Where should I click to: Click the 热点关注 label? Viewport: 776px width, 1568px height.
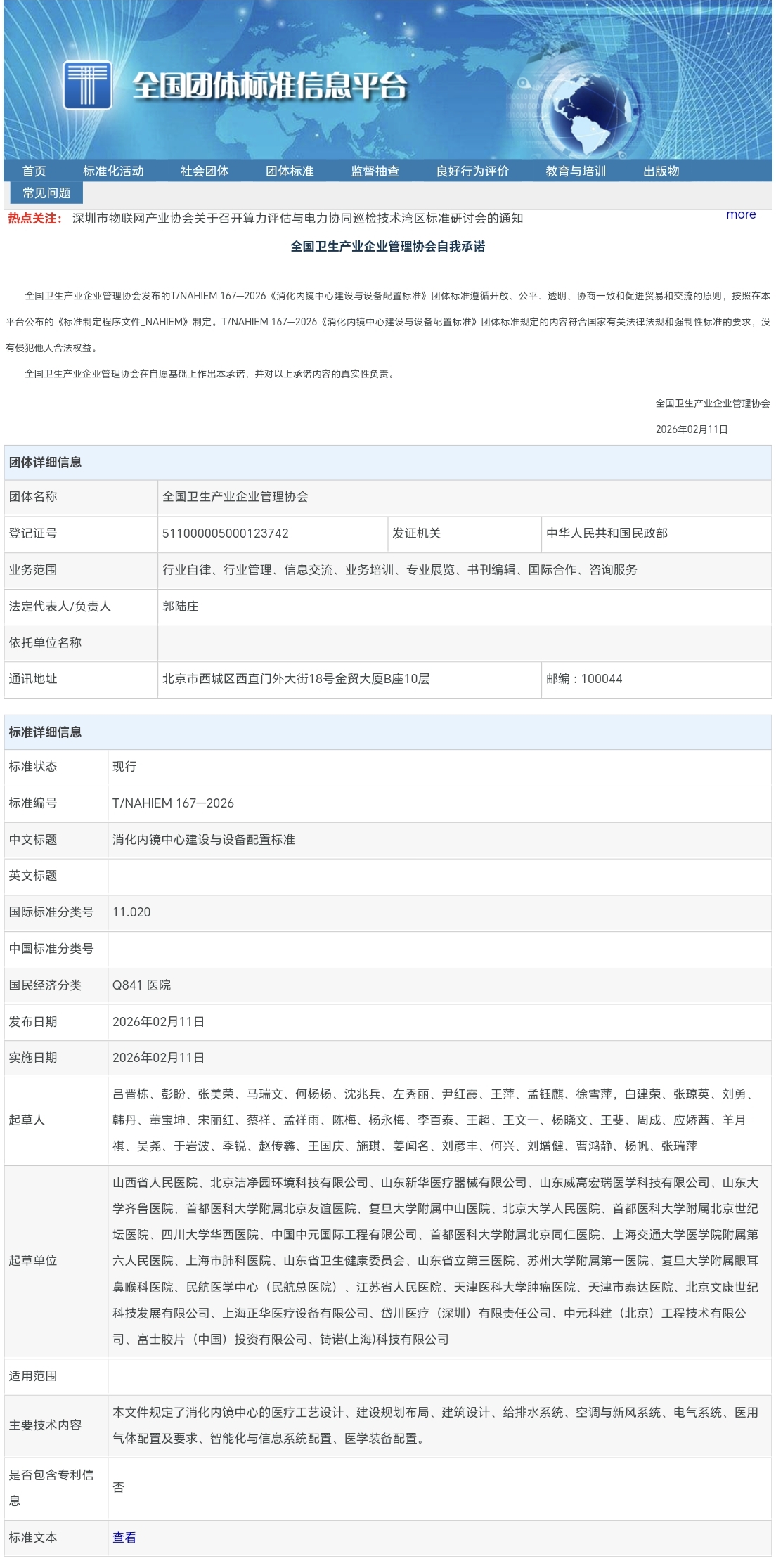(x=35, y=219)
